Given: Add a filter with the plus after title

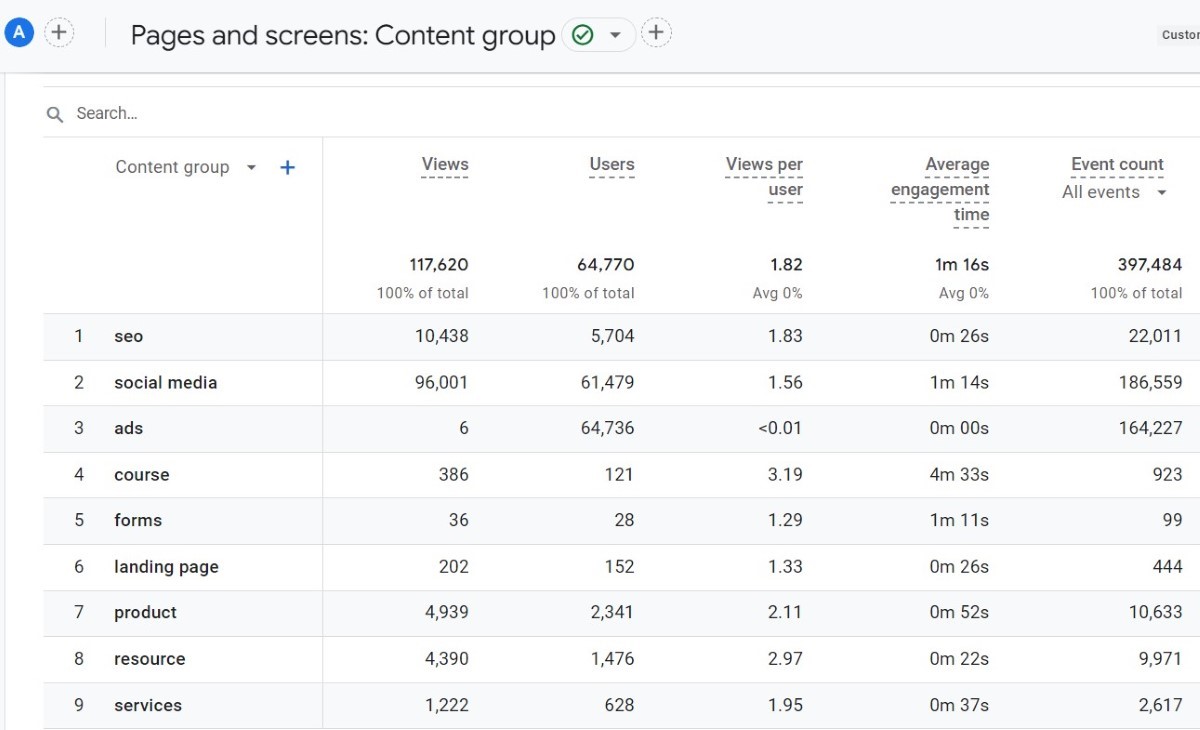Looking at the screenshot, I should coord(656,33).
